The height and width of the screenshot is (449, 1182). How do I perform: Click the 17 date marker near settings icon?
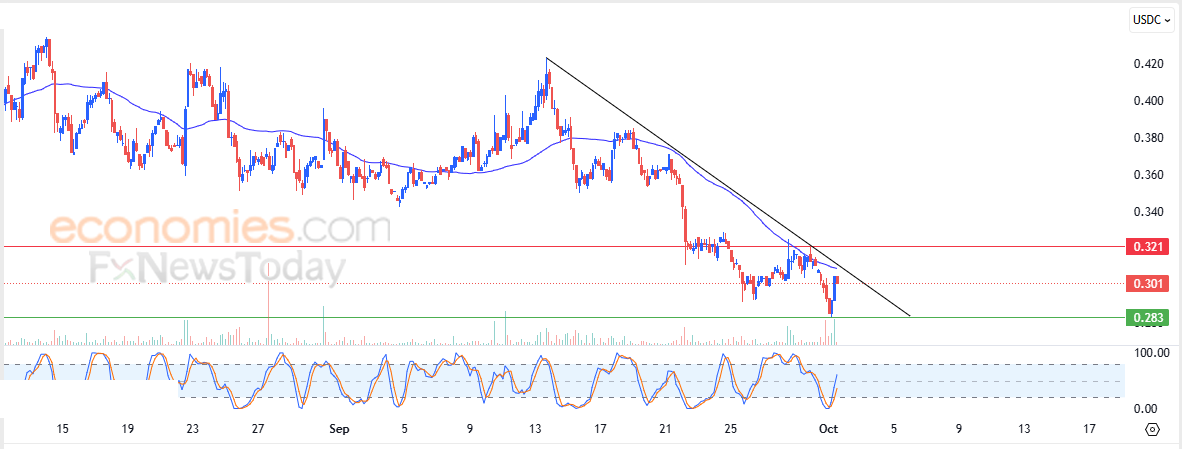pyautogui.click(x=1089, y=429)
